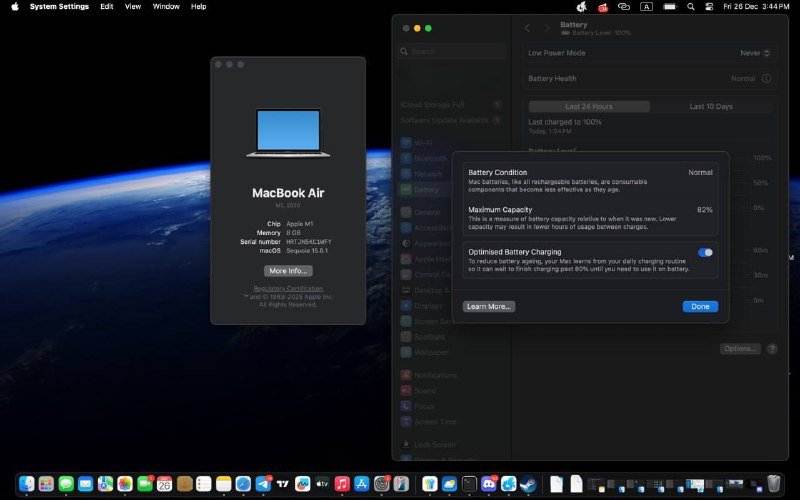Click the Options… button in Battery settings
Viewport: 800px width, 500px height.
[x=740, y=348]
